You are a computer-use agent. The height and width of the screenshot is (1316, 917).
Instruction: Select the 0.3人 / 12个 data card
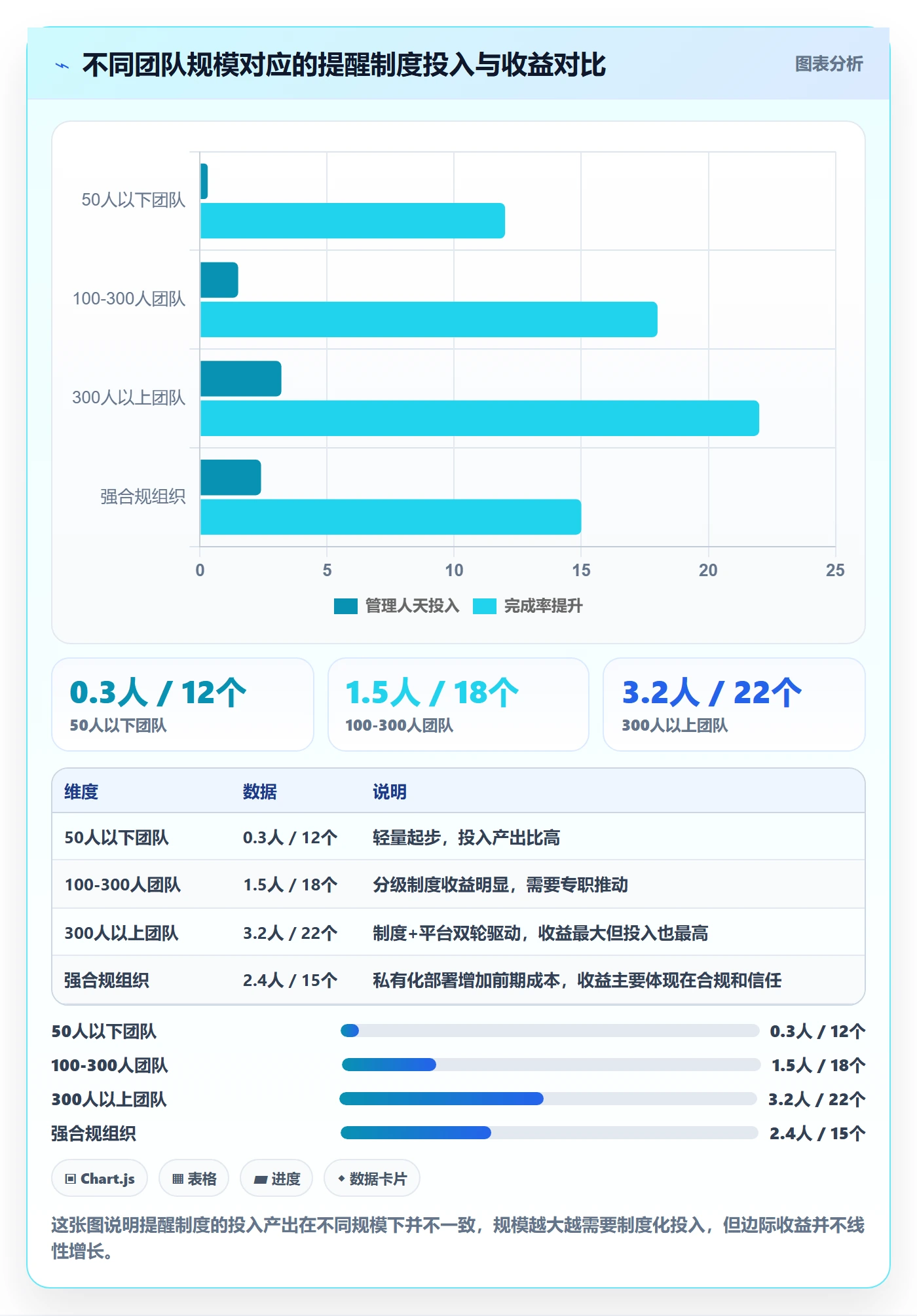tap(183, 704)
